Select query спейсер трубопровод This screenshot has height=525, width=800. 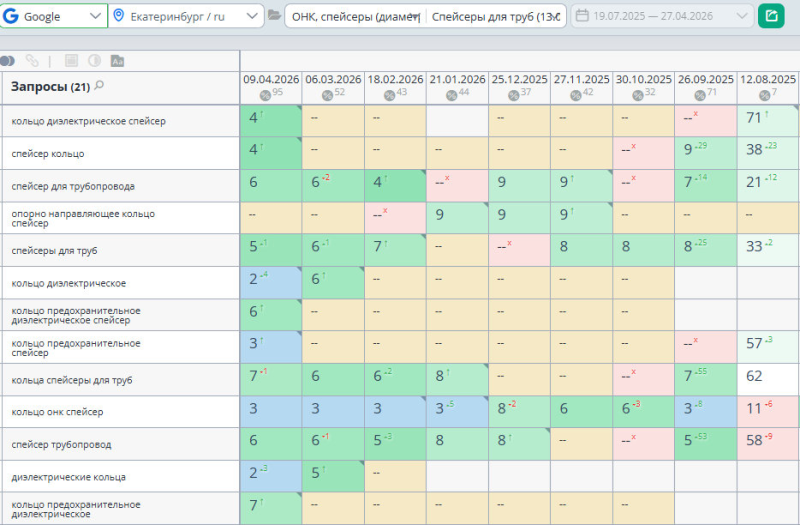tap(61, 445)
